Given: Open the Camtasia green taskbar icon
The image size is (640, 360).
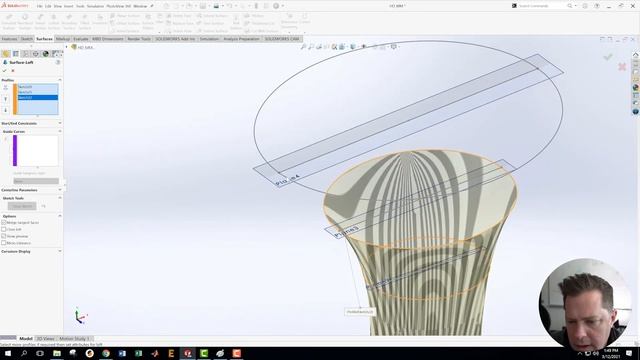Looking at the screenshot, I should click(x=204, y=353).
